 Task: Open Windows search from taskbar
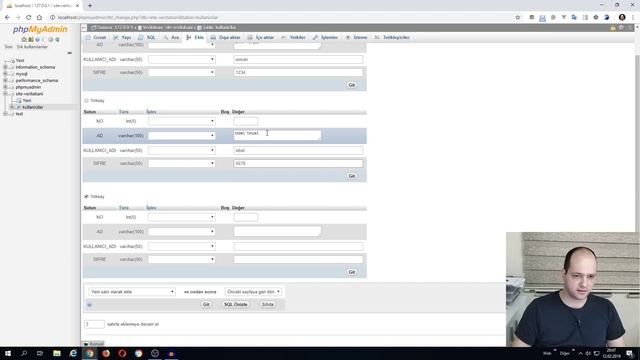pyautogui.click(x=24, y=353)
